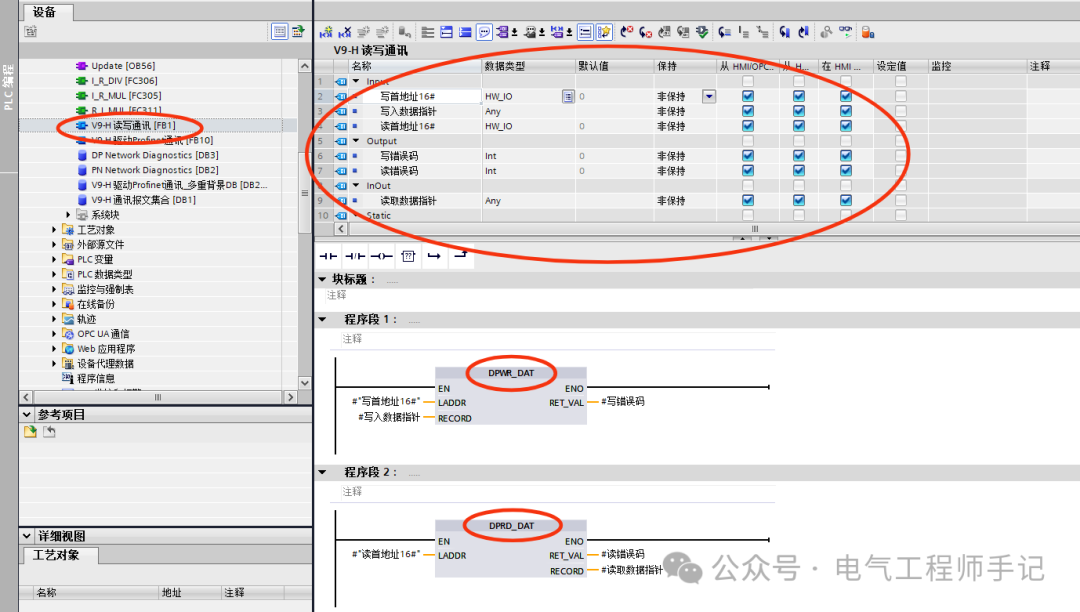Check 设定值 box for 读取数据指针 row
Viewport: 1080px width, 612px height.
(901, 200)
